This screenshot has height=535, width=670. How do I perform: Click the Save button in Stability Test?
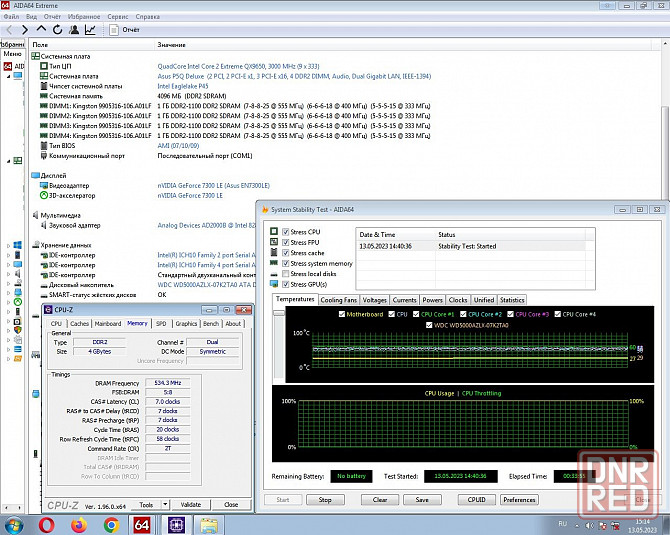(422, 500)
